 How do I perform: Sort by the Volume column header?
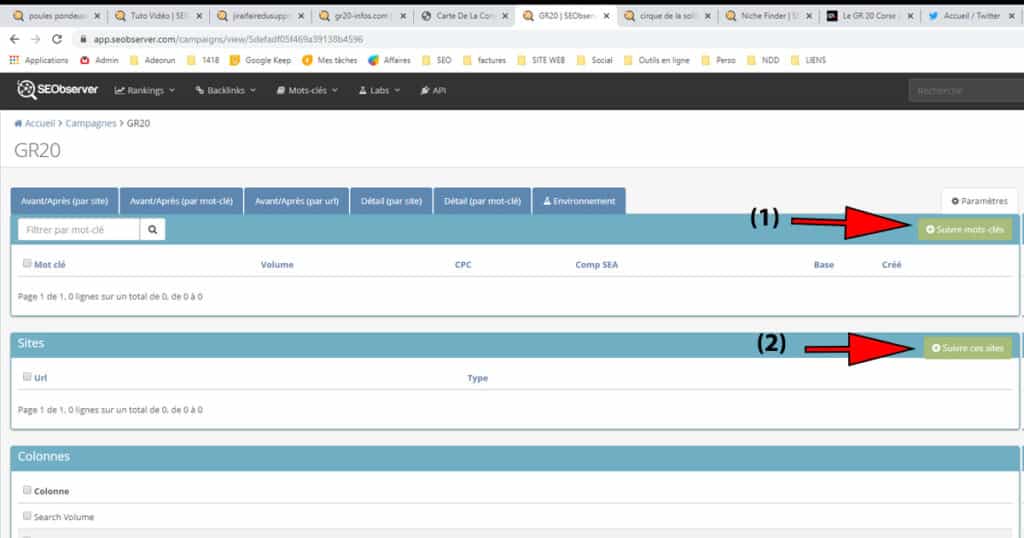click(x=277, y=264)
